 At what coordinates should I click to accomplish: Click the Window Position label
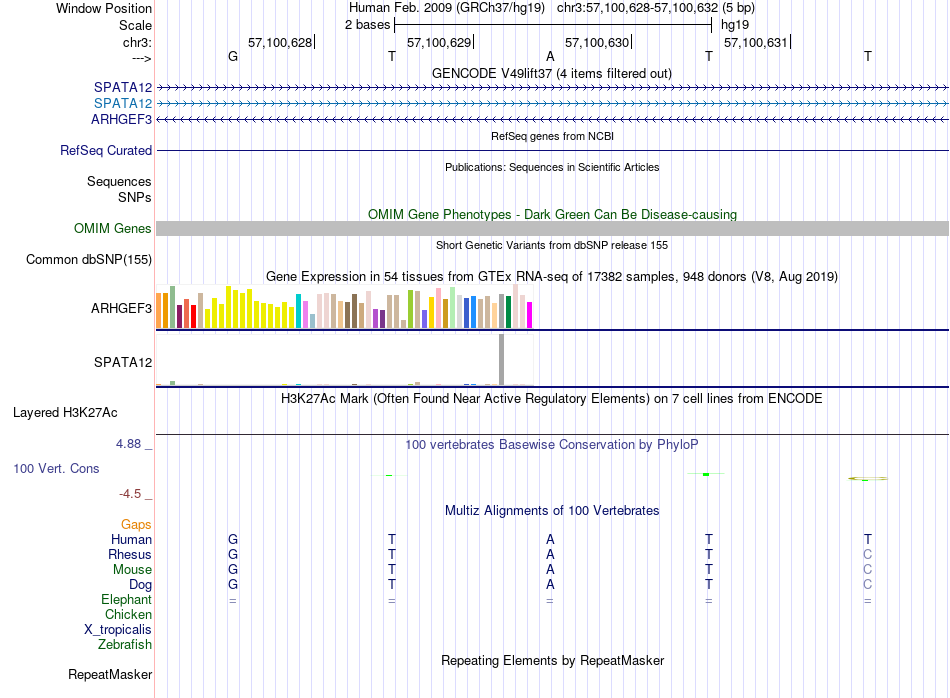[x=104, y=8]
